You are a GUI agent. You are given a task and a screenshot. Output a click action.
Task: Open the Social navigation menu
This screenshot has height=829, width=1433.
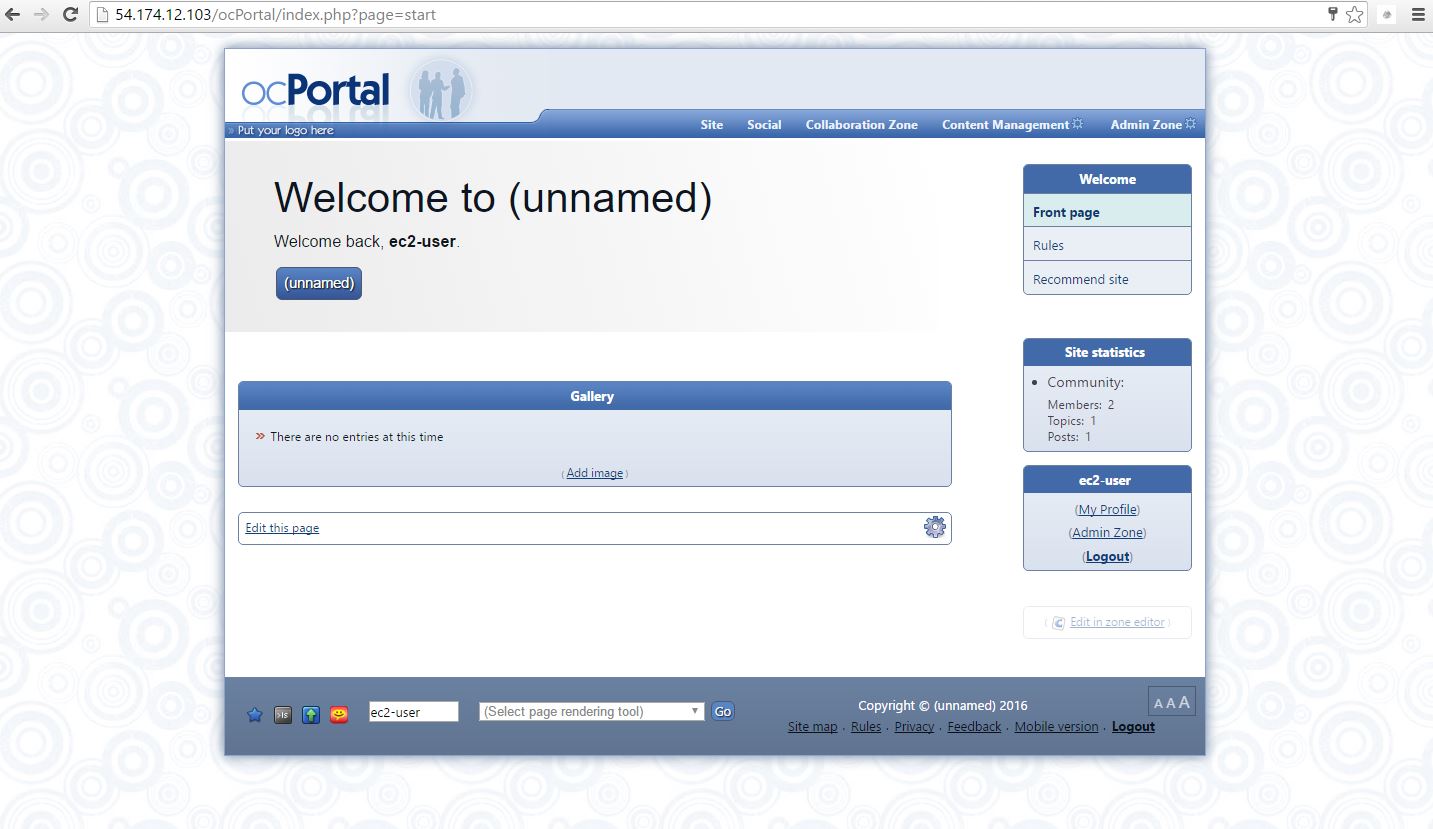(x=764, y=125)
